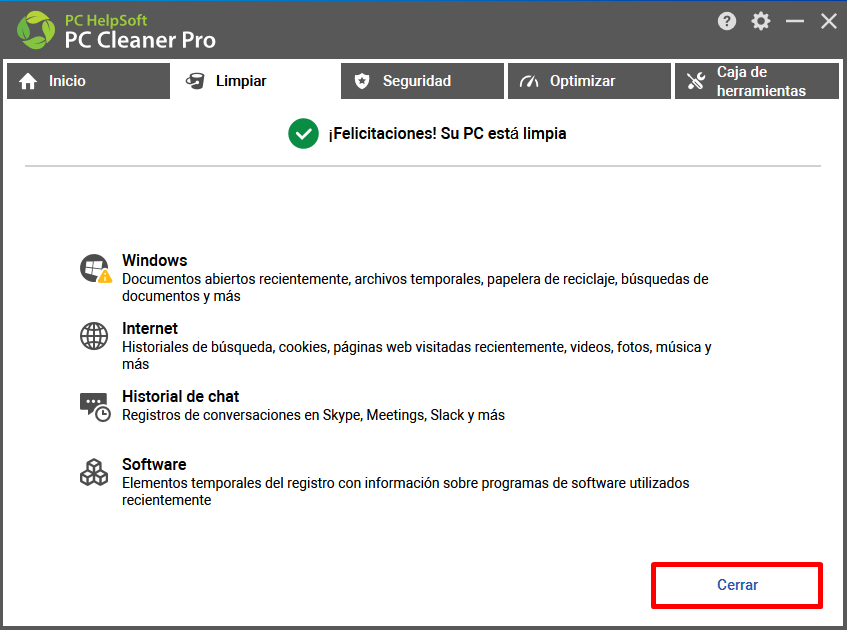Viewport: 847px width, 630px height.
Task: Select the Internet heading
Action: [150, 329]
